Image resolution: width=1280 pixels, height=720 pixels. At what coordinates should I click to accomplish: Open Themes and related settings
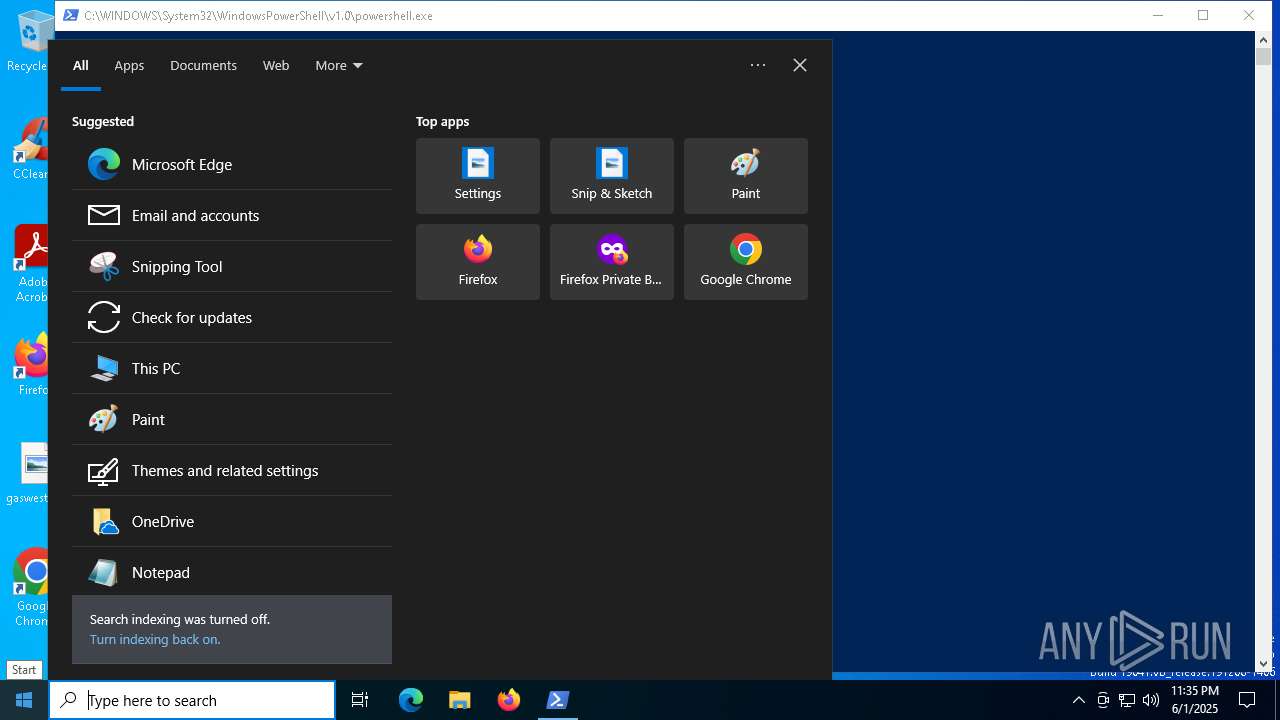click(x=232, y=470)
